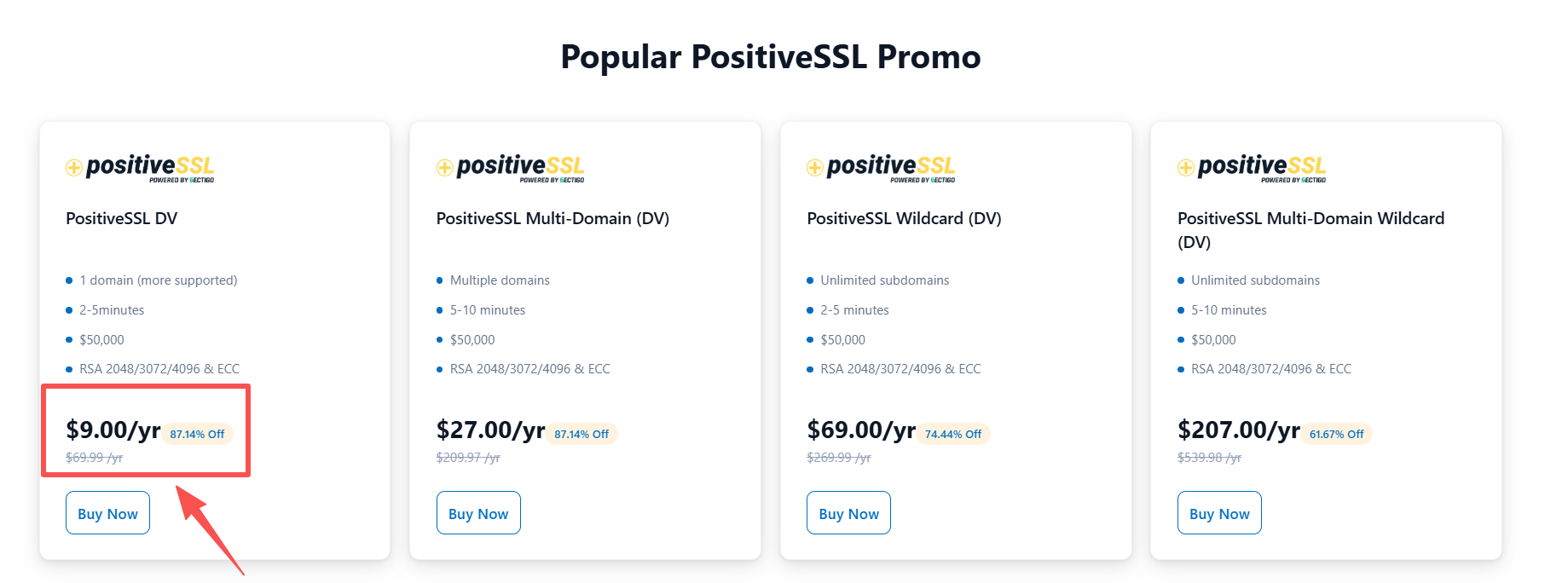Buy the $69.00/yr Wildcard certificate

pyautogui.click(x=848, y=513)
